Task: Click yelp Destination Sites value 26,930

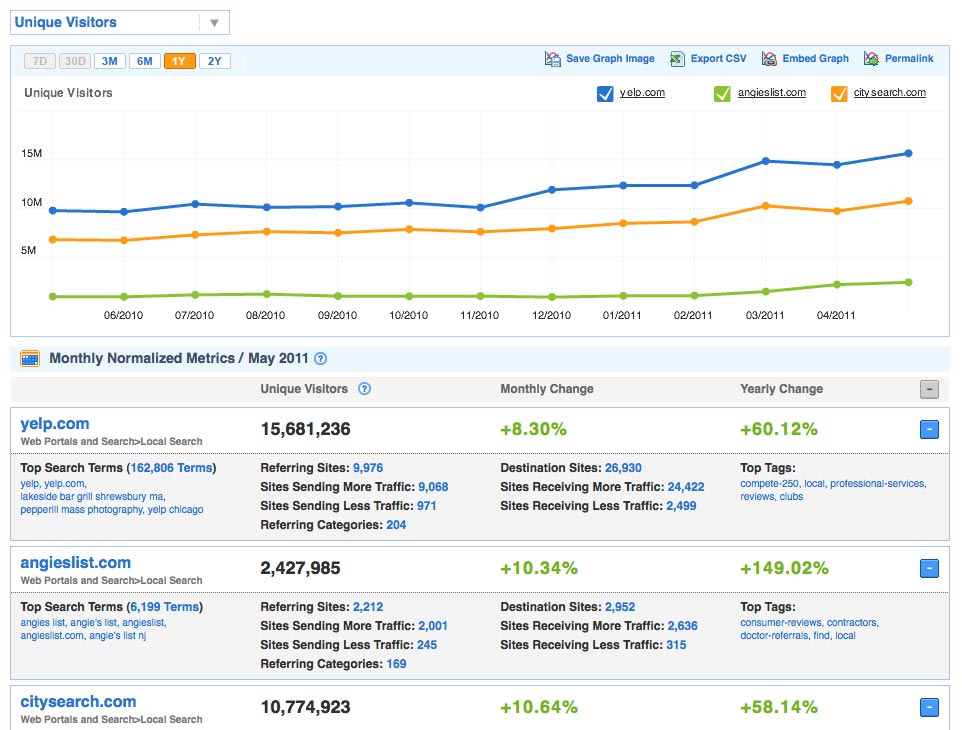Action: [623, 468]
